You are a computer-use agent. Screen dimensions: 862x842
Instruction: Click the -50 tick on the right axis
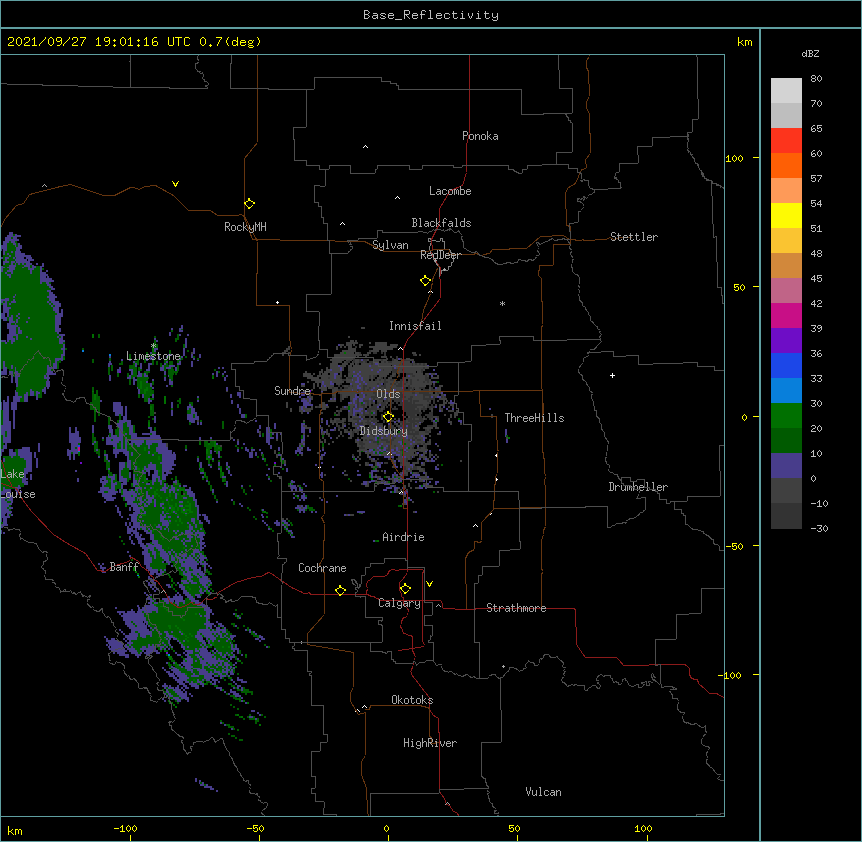point(734,546)
